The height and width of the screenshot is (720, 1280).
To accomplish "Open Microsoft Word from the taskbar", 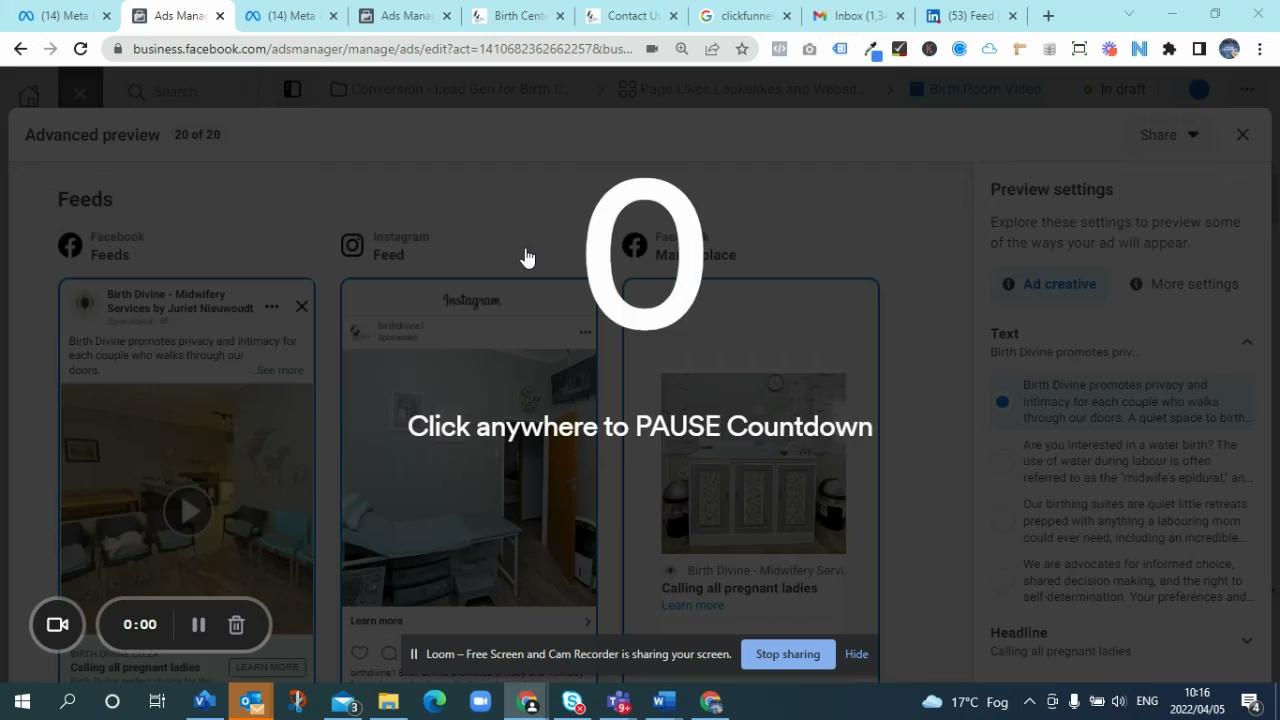I will point(664,701).
